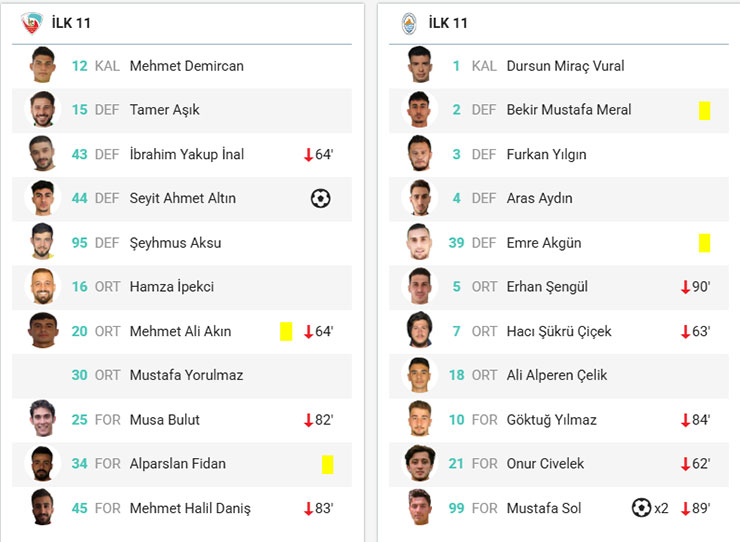The width and height of the screenshot is (740, 542).
Task: Click Emre Akgün's yellow card
Action: click(704, 243)
